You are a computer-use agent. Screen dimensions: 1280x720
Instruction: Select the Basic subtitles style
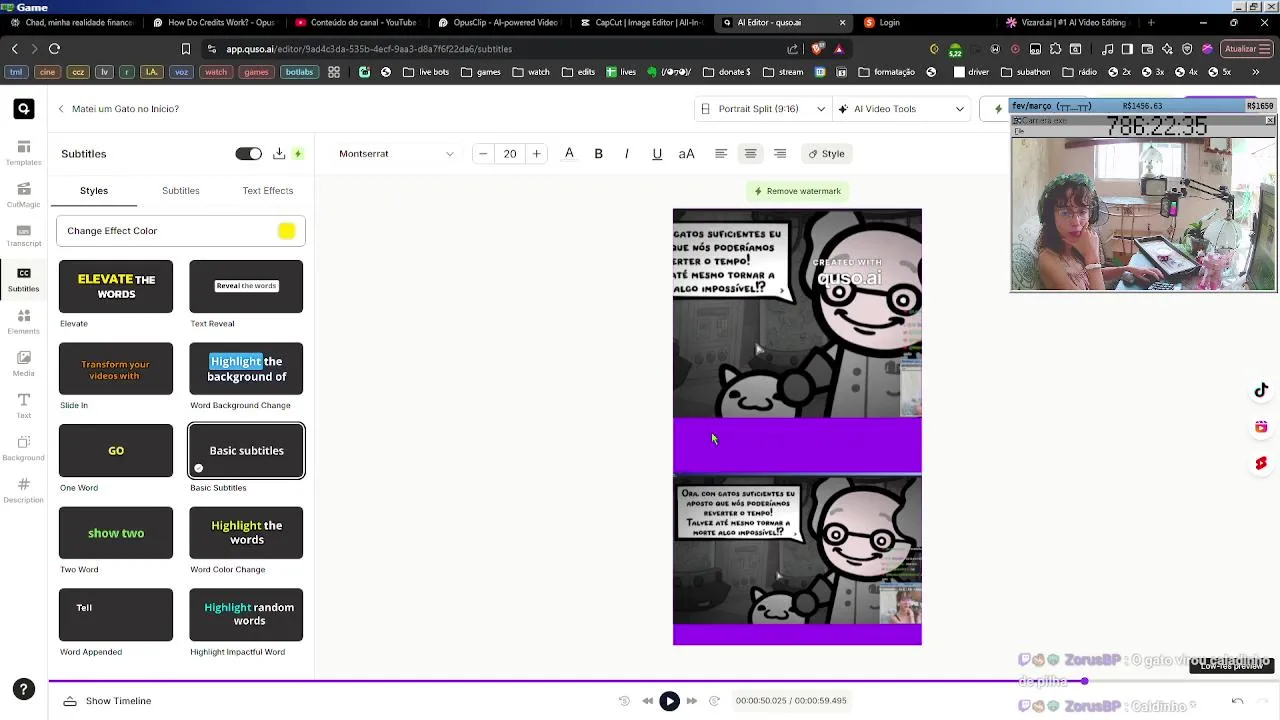[x=246, y=451]
